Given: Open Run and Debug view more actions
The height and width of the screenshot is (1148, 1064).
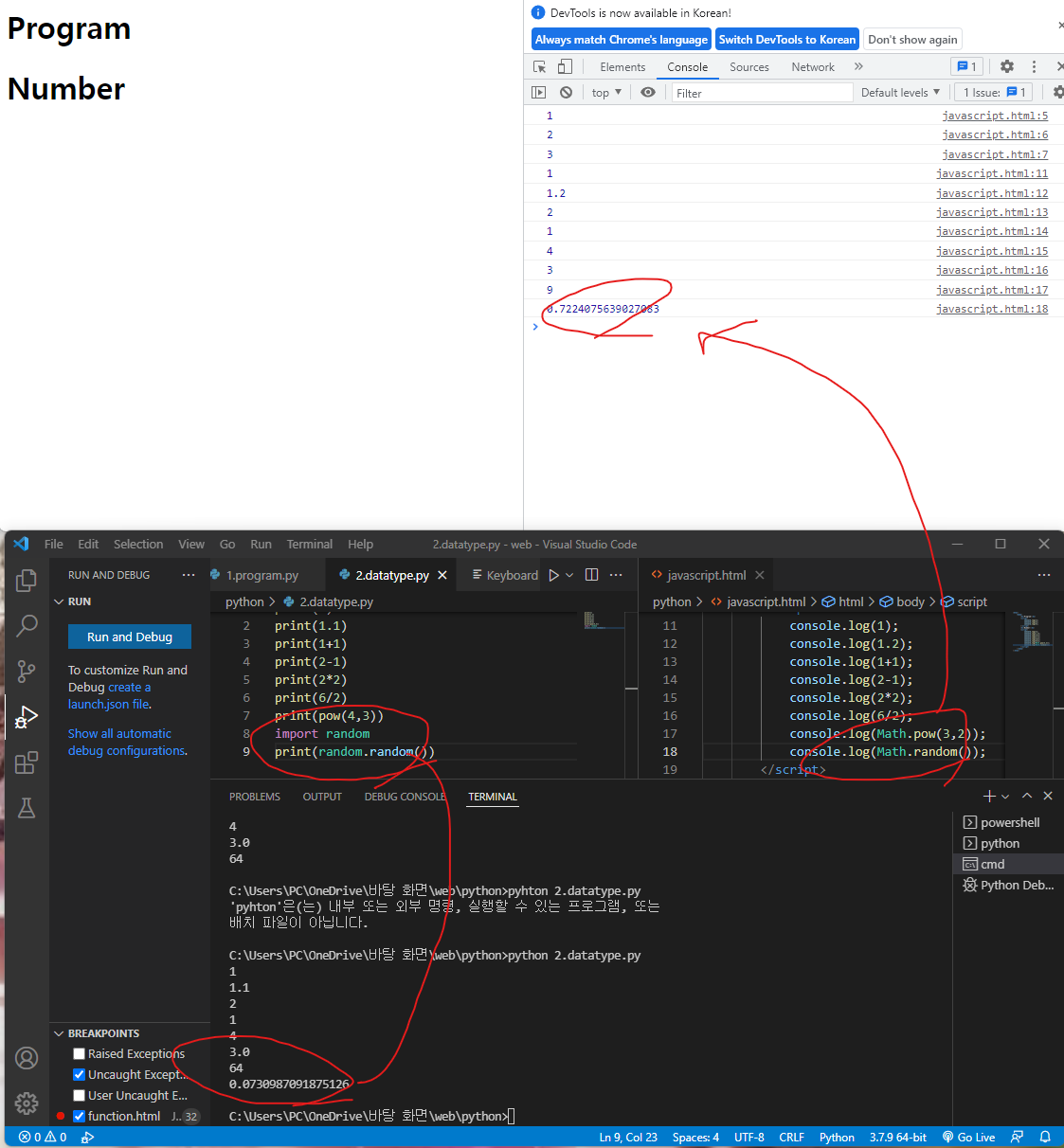Looking at the screenshot, I should 189,575.
